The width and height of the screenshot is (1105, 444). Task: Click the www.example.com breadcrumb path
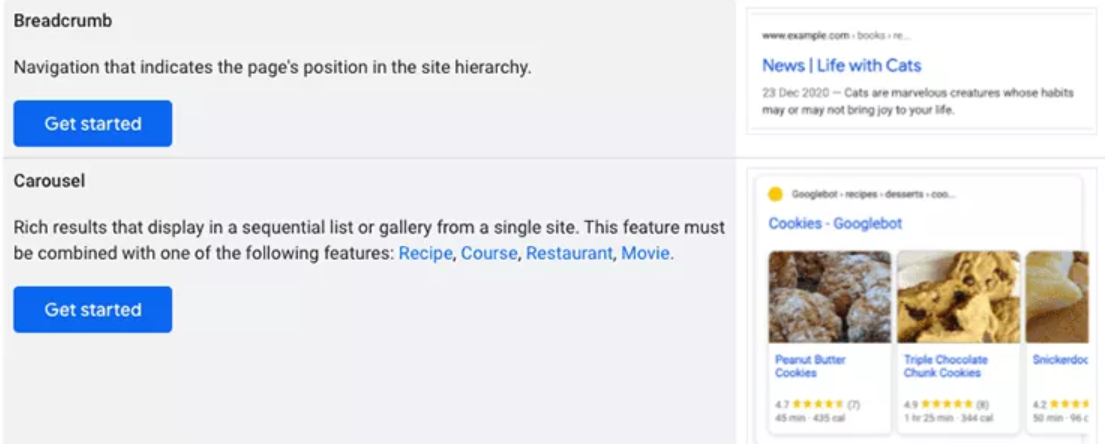[x=835, y=35]
